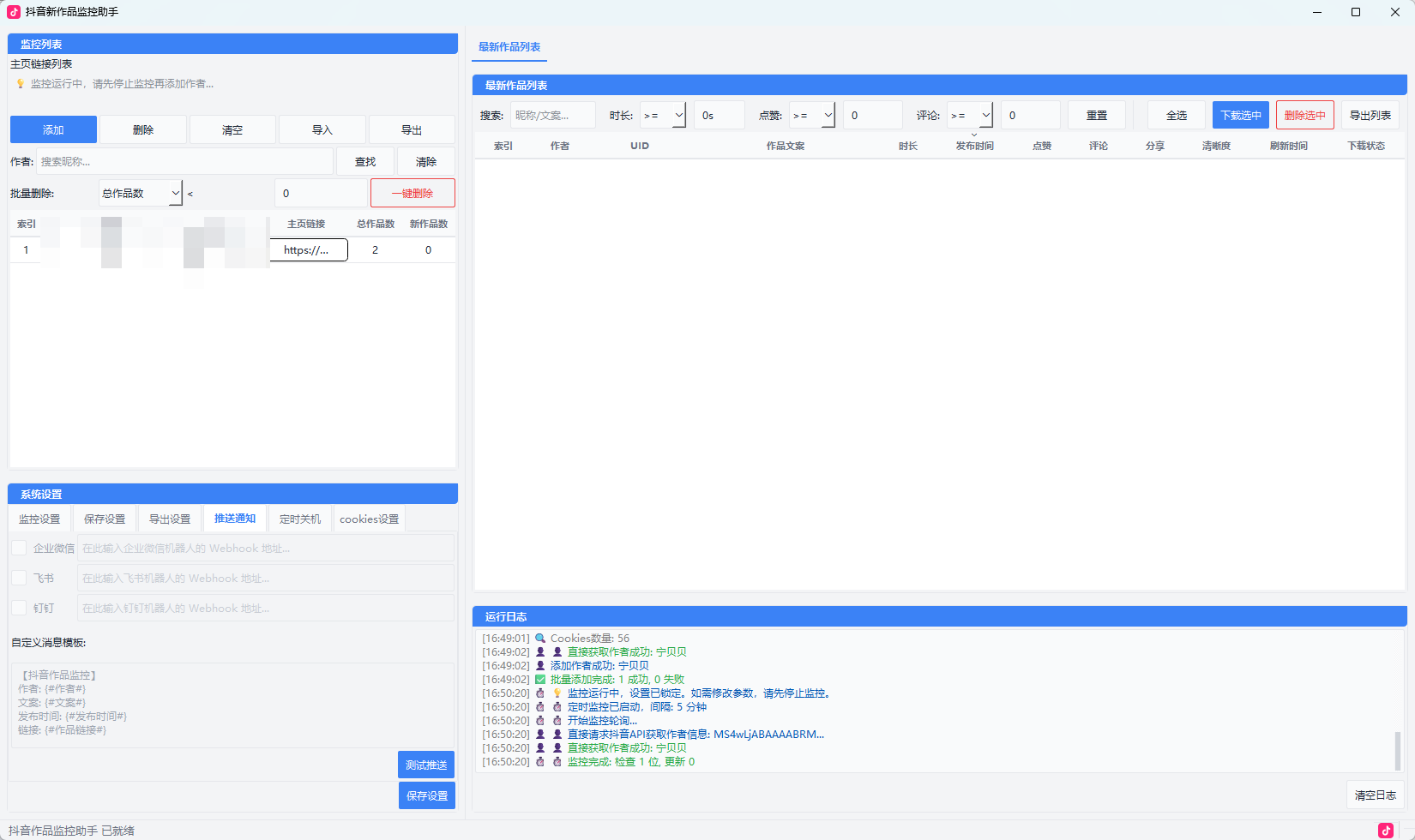
Task: Click the 清空 button in the monitor list toolbar
Action: click(232, 129)
